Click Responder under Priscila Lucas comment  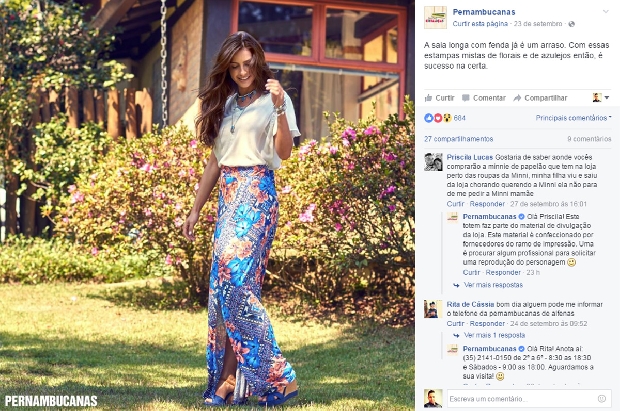click(487, 204)
